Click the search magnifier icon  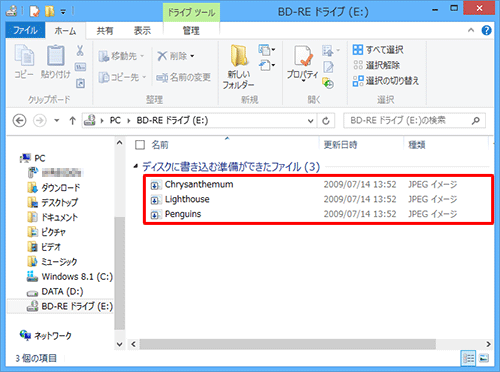coord(476,120)
